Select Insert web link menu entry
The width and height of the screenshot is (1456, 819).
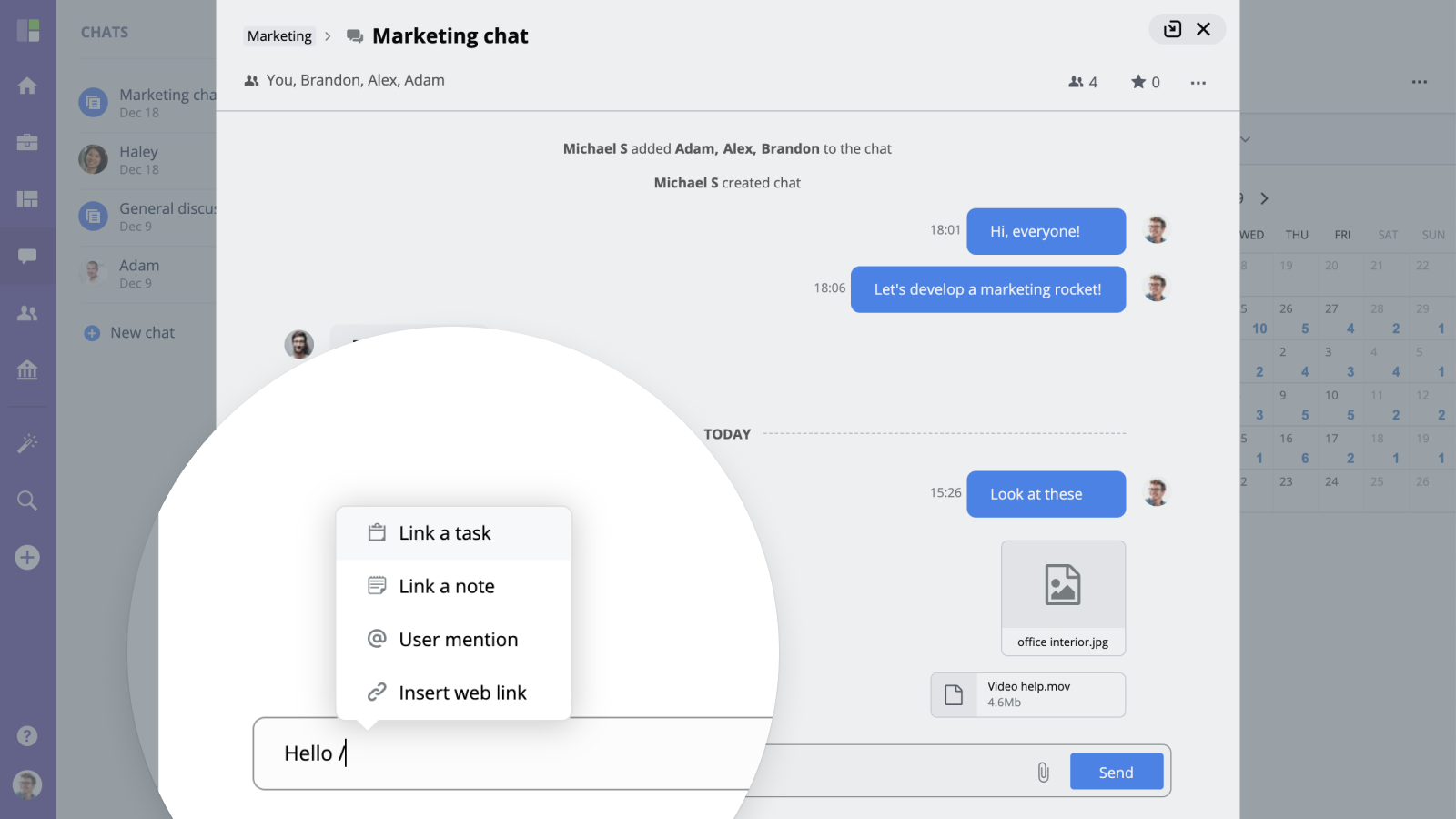pyautogui.click(x=453, y=693)
